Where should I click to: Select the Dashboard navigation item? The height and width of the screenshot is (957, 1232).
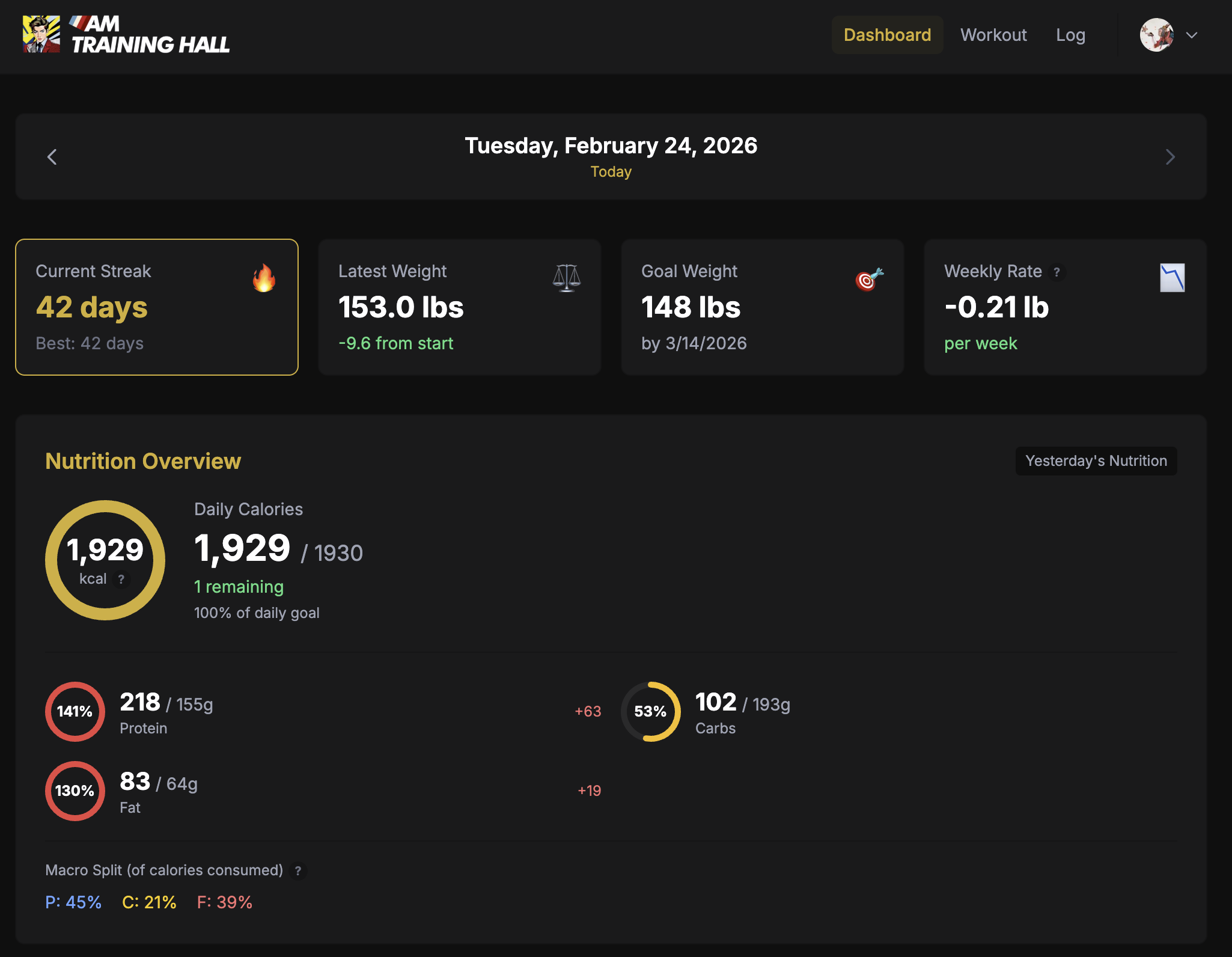coord(887,35)
